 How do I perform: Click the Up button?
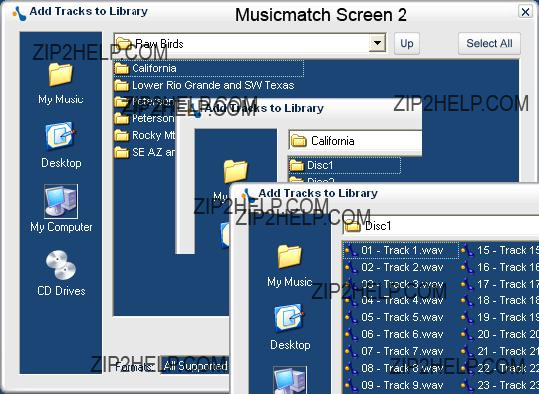pos(407,43)
